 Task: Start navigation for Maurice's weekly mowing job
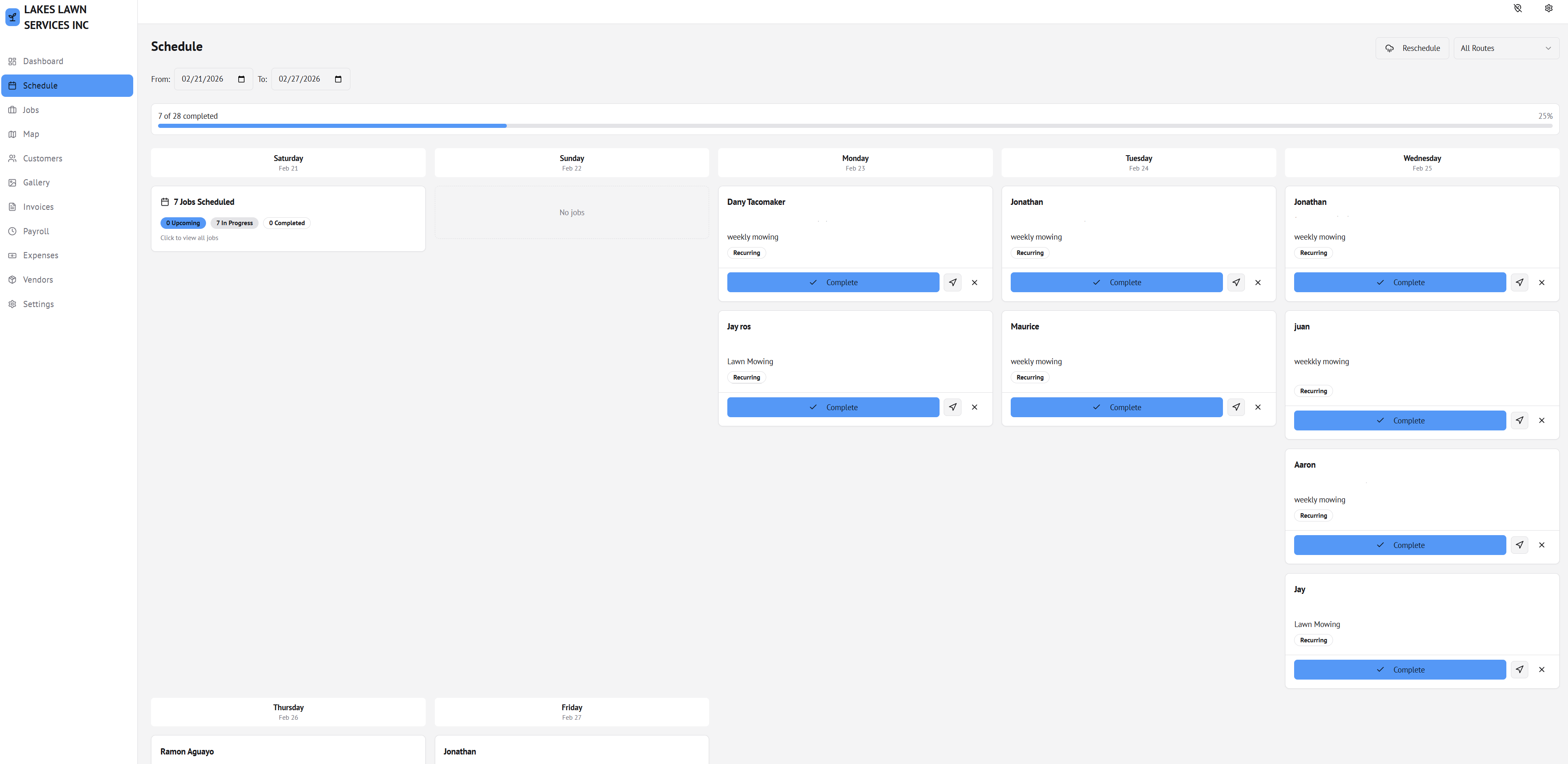pos(1236,407)
